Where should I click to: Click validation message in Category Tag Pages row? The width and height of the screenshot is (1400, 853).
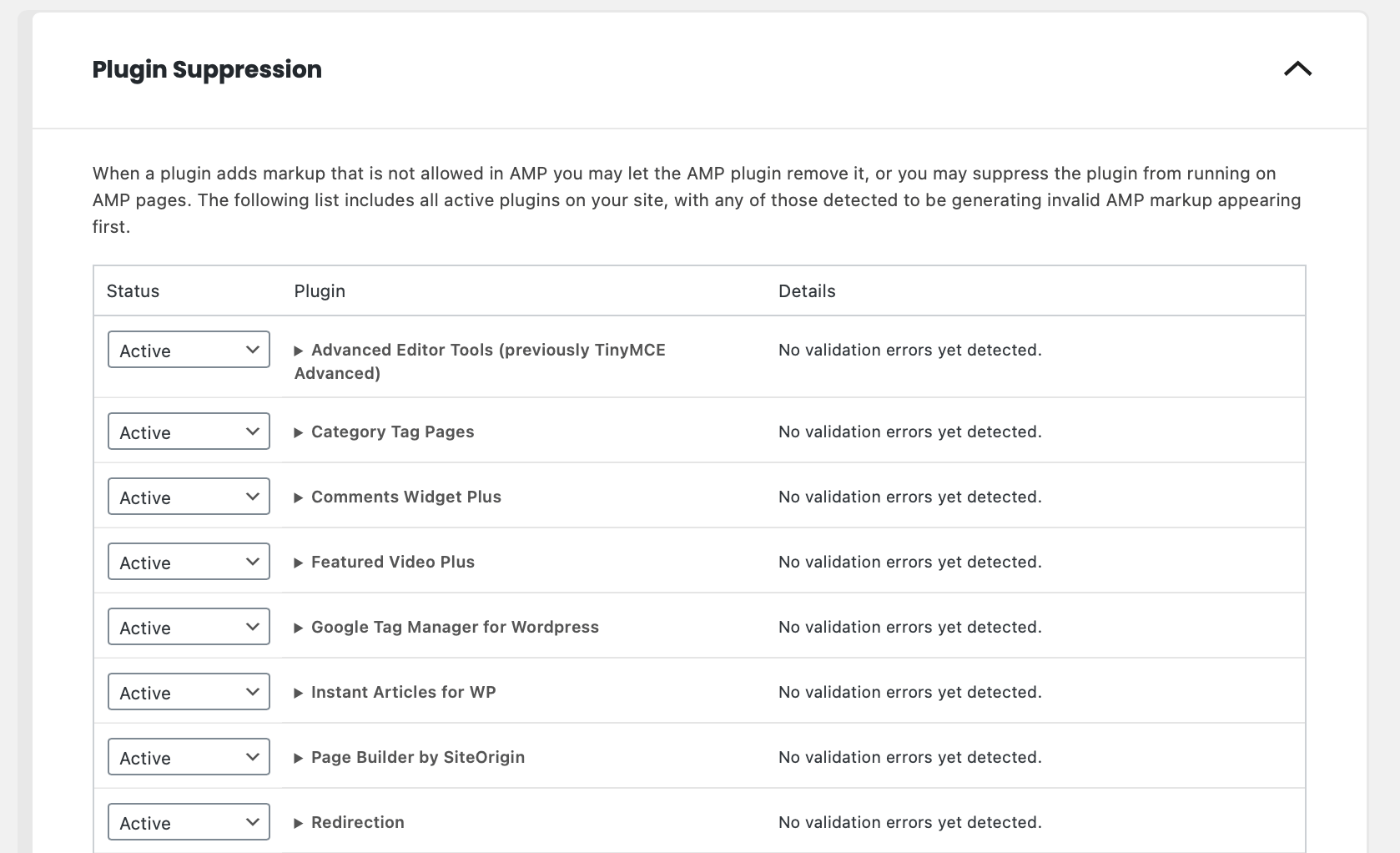point(910,432)
